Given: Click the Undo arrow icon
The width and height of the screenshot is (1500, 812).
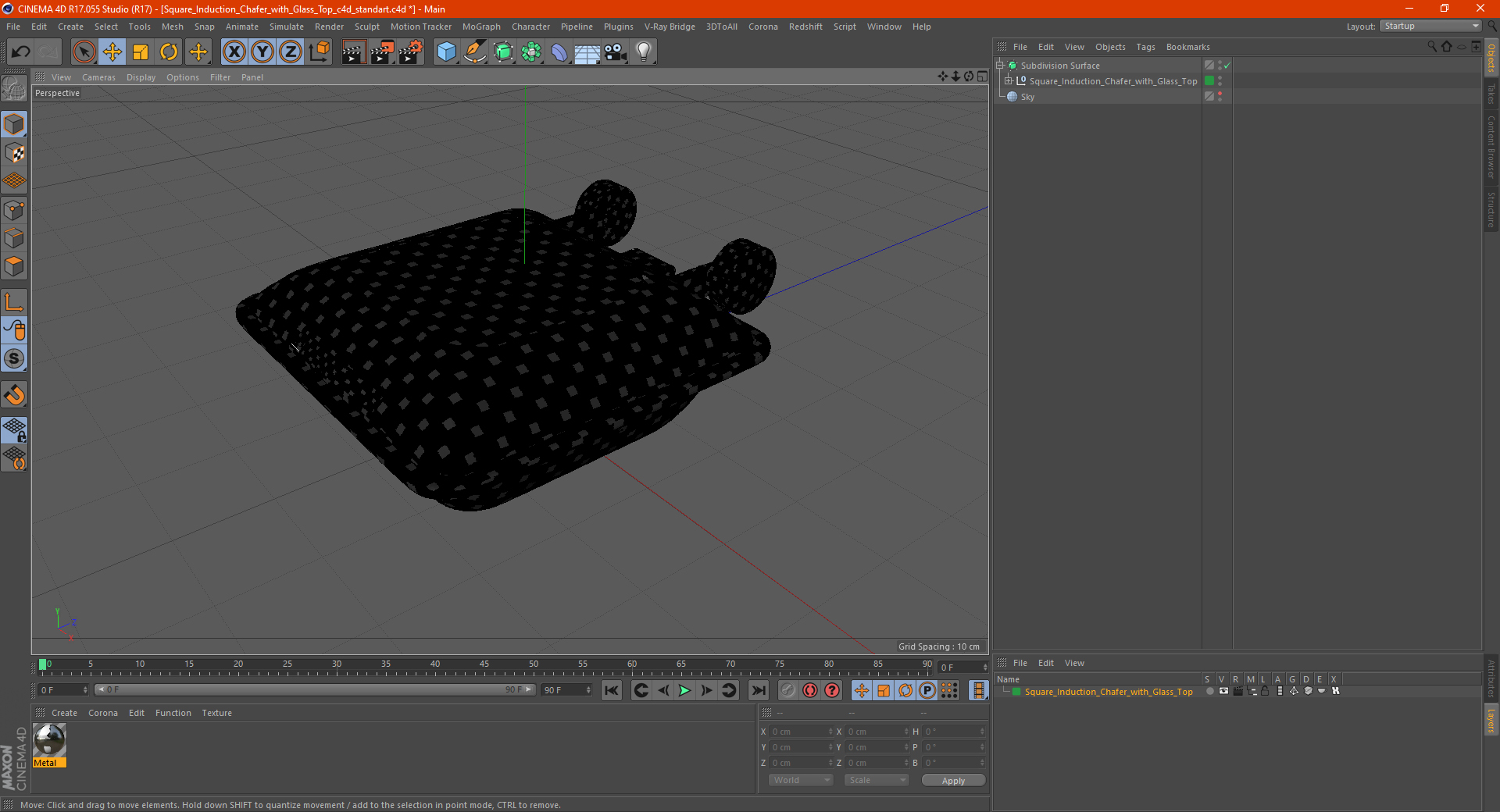Looking at the screenshot, I should coord(20,52).
